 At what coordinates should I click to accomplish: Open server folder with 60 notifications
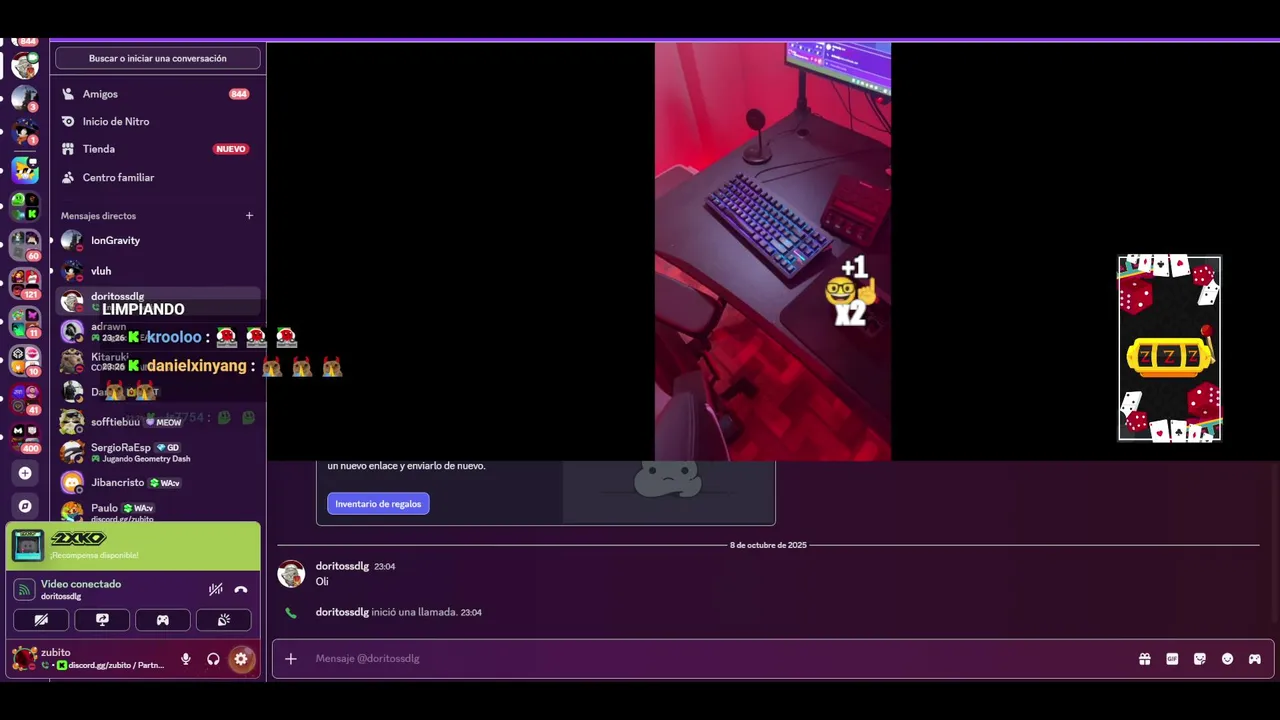(x=25, y=243)
